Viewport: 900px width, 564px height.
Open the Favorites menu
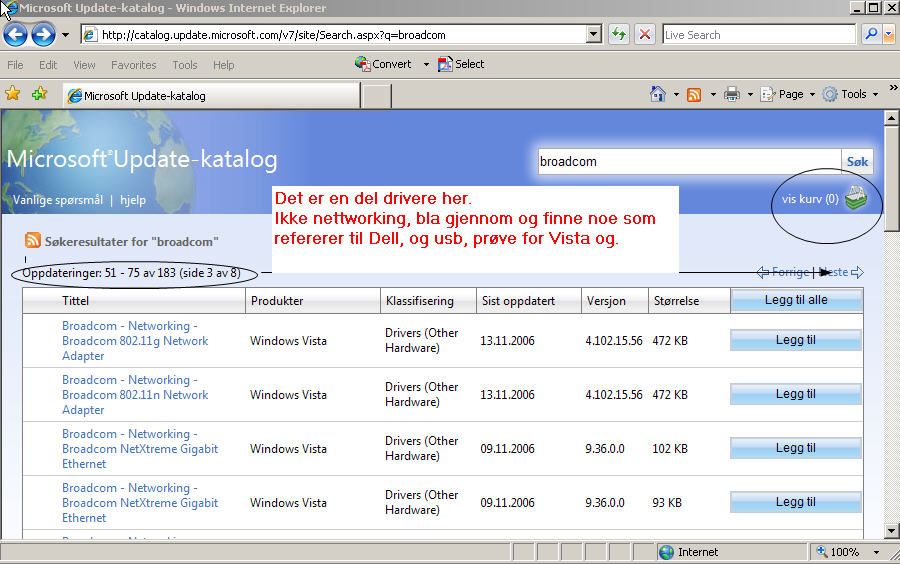(134, 65)
